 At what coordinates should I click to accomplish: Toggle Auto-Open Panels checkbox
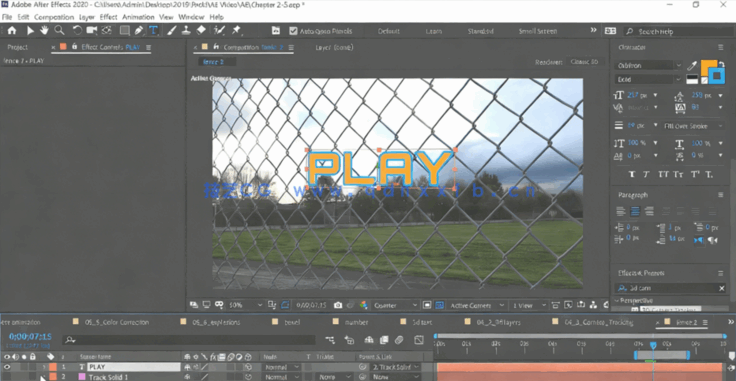(293, 31)
